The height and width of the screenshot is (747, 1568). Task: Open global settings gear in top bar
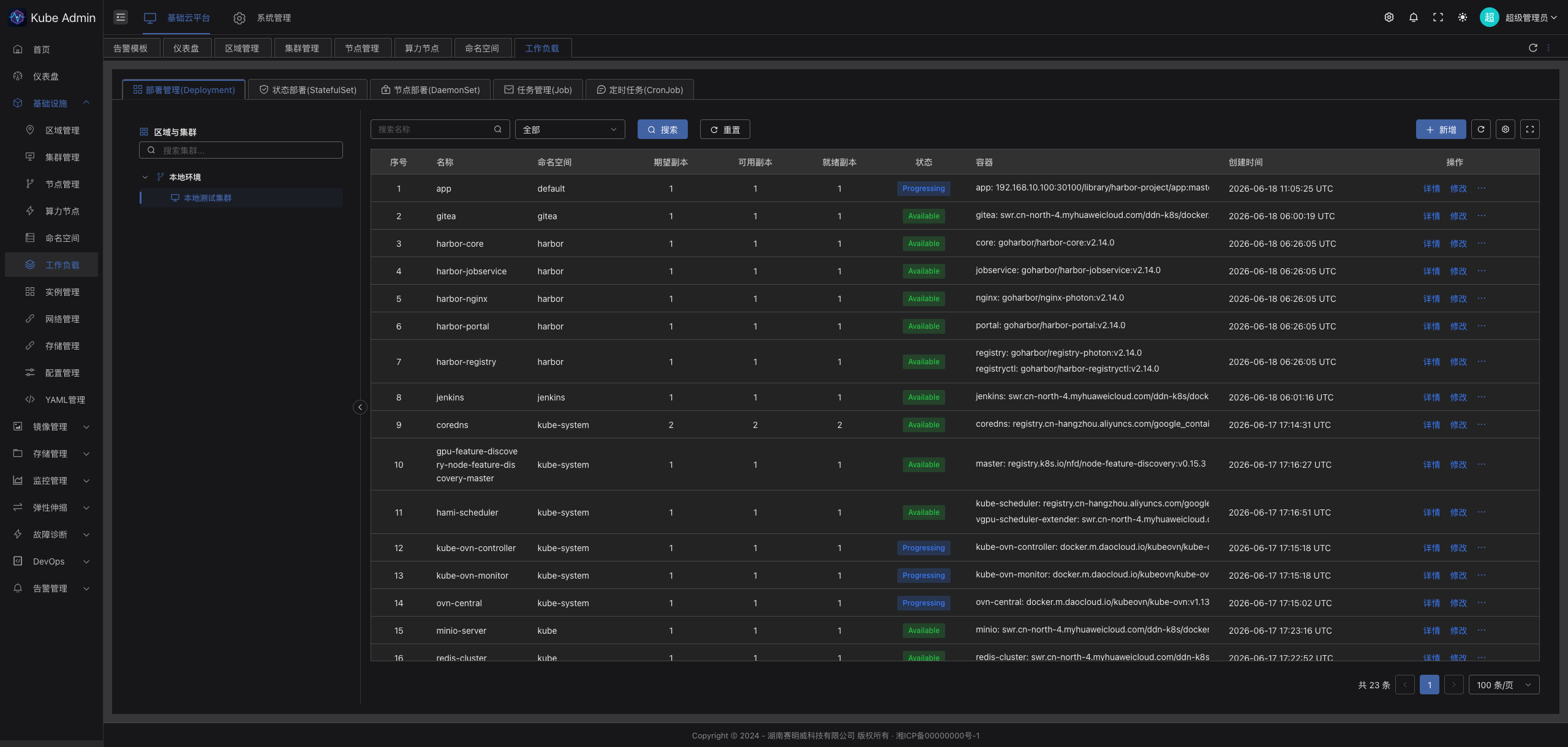[x=1389, y=17]
